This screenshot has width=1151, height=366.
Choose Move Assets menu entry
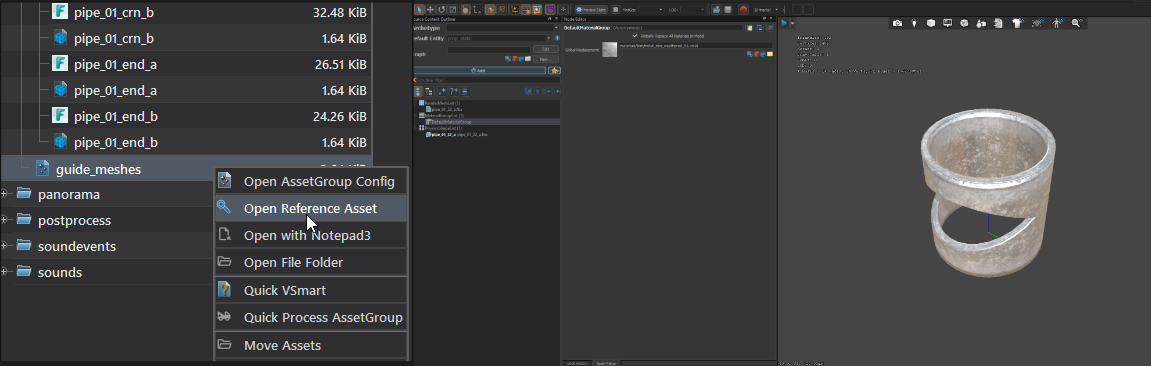tap(311, 345)
